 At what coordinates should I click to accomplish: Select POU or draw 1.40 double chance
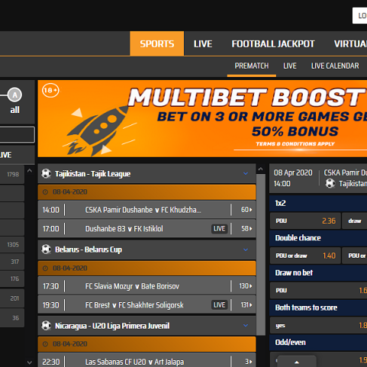click(305, 256)
